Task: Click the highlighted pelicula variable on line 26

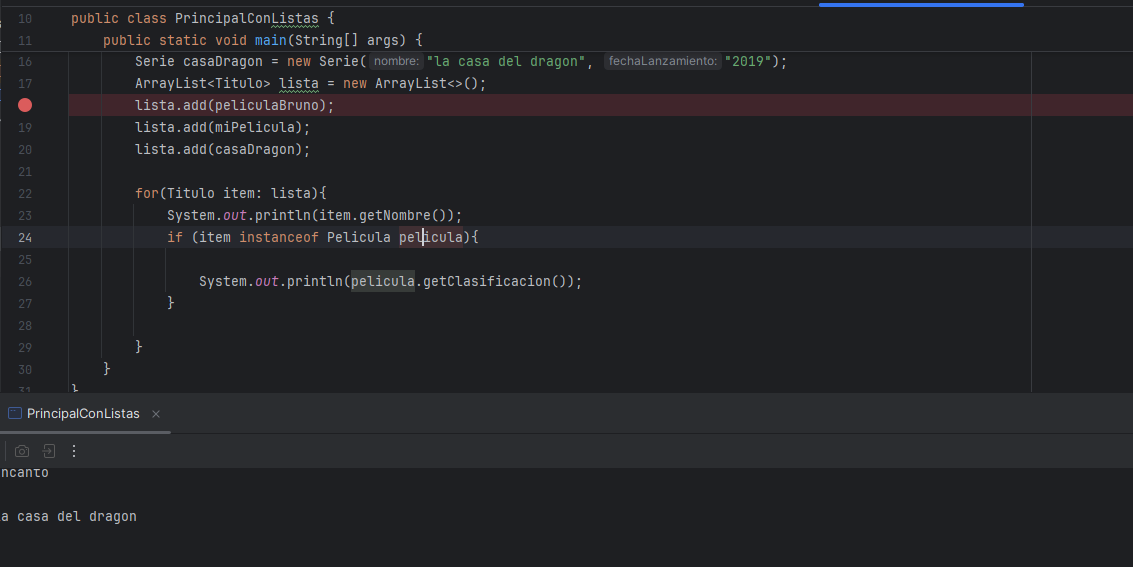Action: (x=383, y=282)
